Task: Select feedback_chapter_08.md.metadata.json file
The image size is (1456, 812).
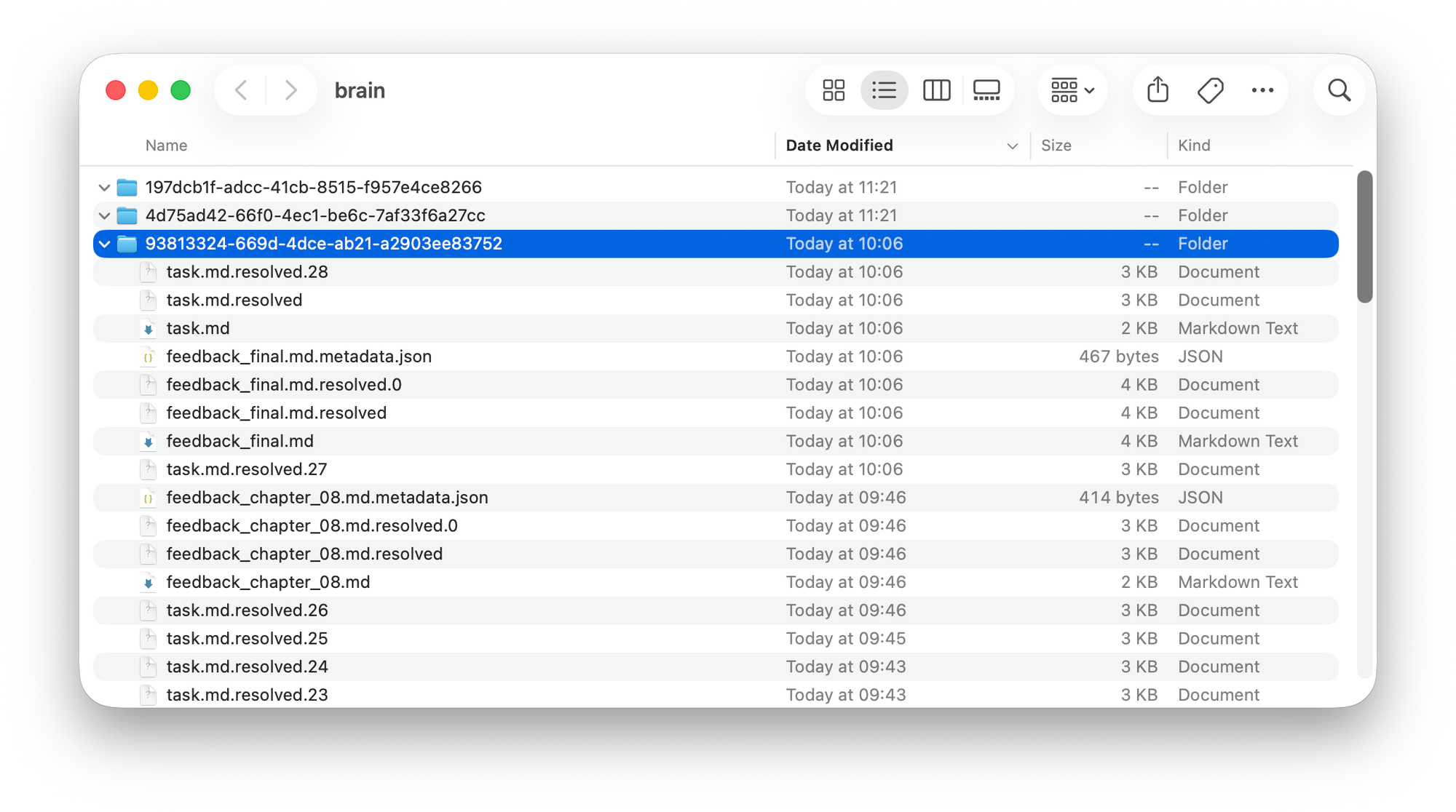Action: [x=327, y=498]
